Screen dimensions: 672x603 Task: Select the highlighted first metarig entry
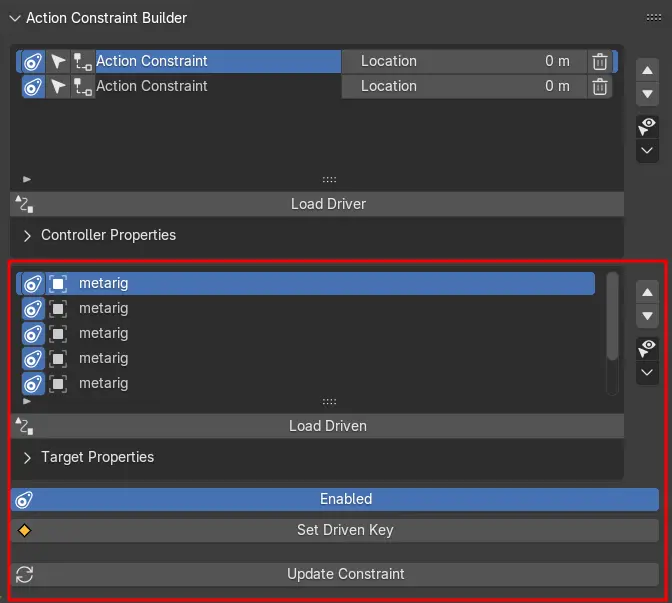(306, 283)
